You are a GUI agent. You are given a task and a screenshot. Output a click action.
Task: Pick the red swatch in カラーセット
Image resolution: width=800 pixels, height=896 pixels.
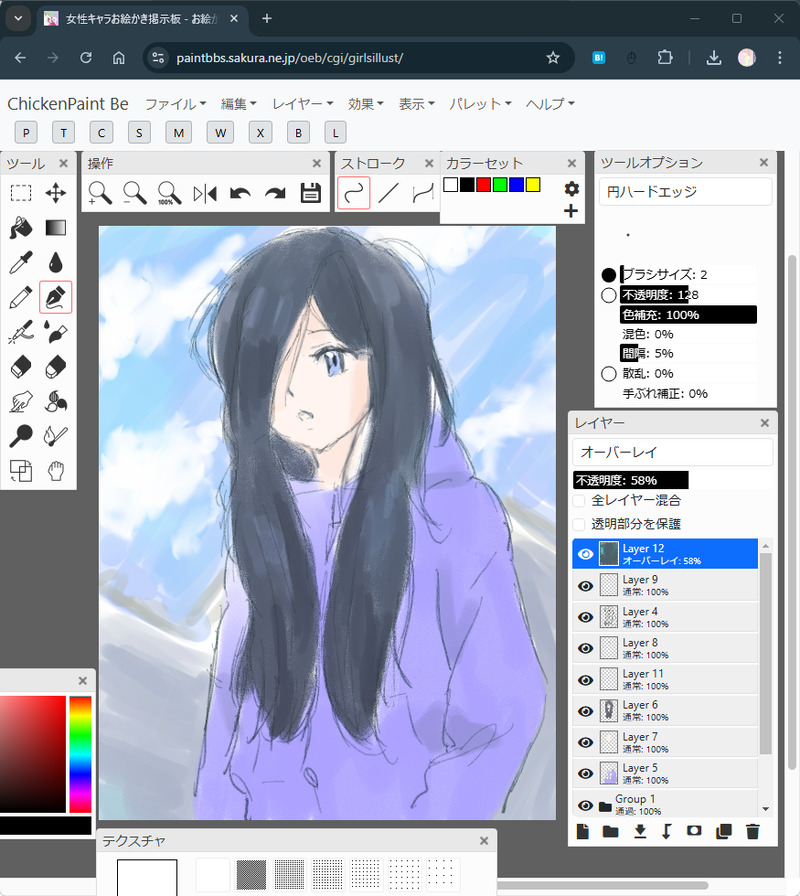(x=483, y=185)
